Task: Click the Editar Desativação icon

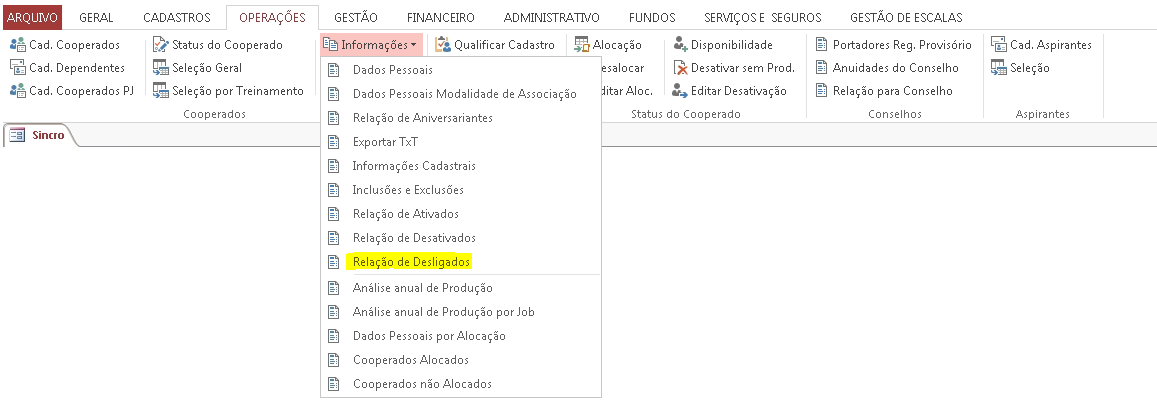Action: click(x=680, y=91)
